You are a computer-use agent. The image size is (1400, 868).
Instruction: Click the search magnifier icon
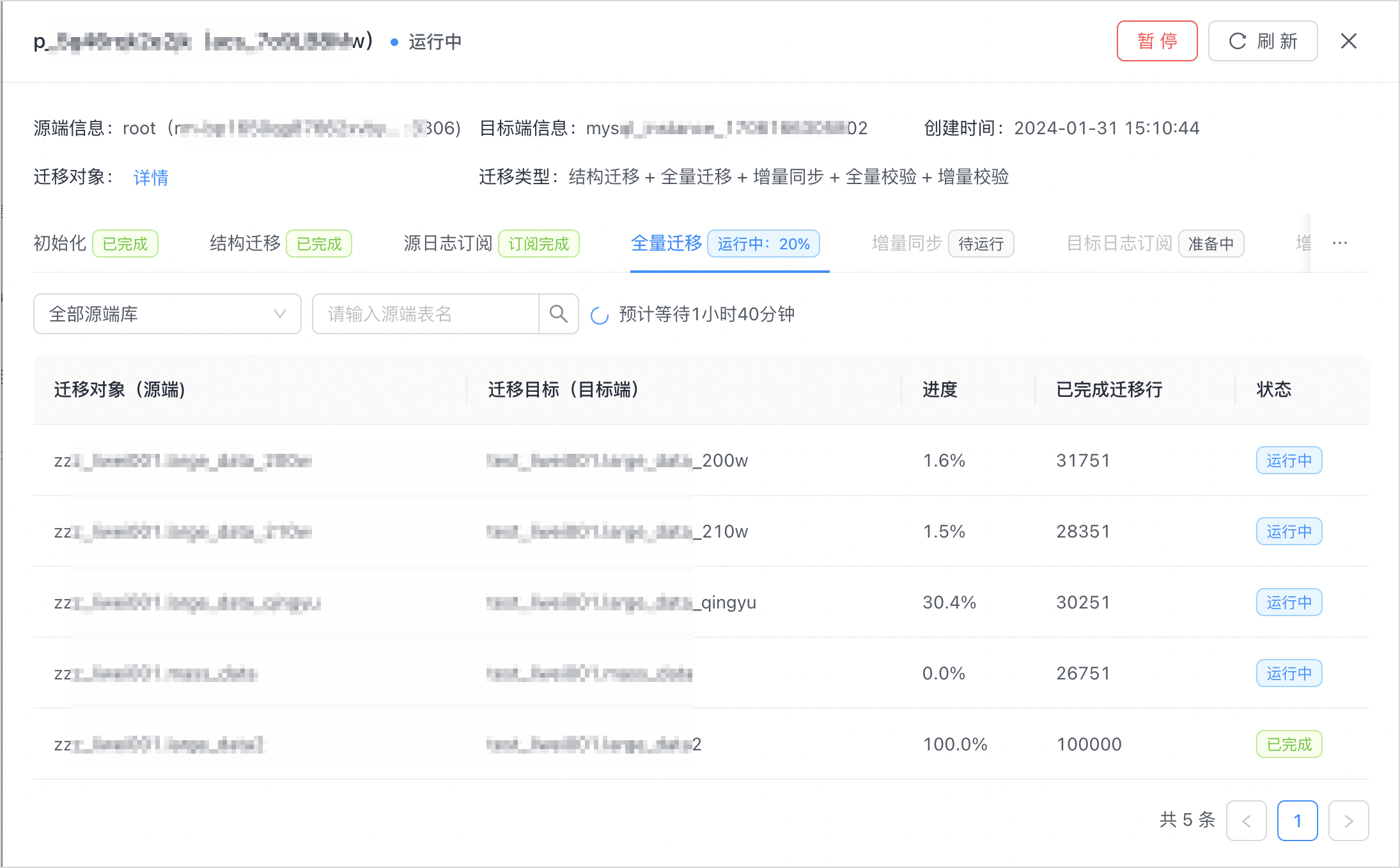(558, 314)
